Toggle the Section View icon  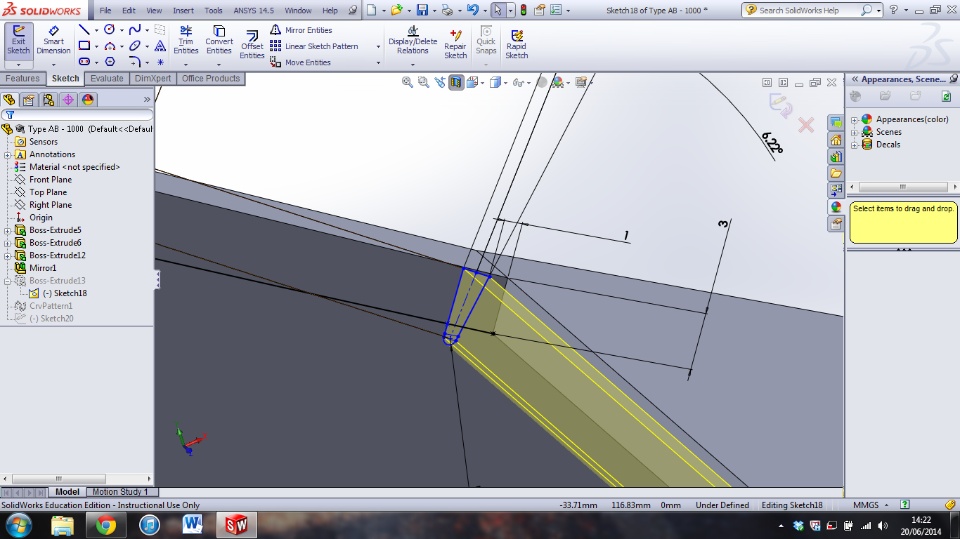[456, 82]
